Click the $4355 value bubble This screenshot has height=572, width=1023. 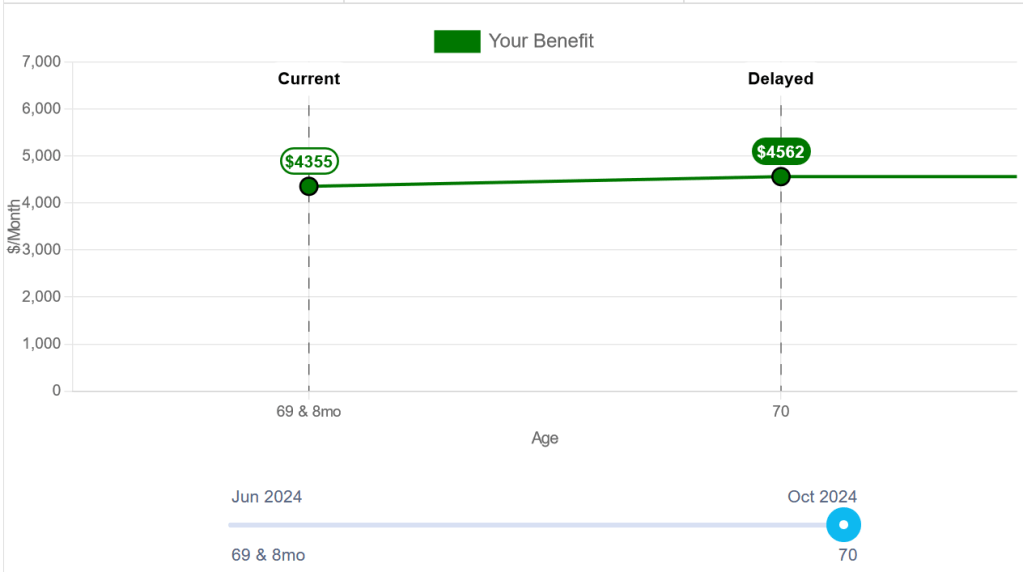pos(309,161)
